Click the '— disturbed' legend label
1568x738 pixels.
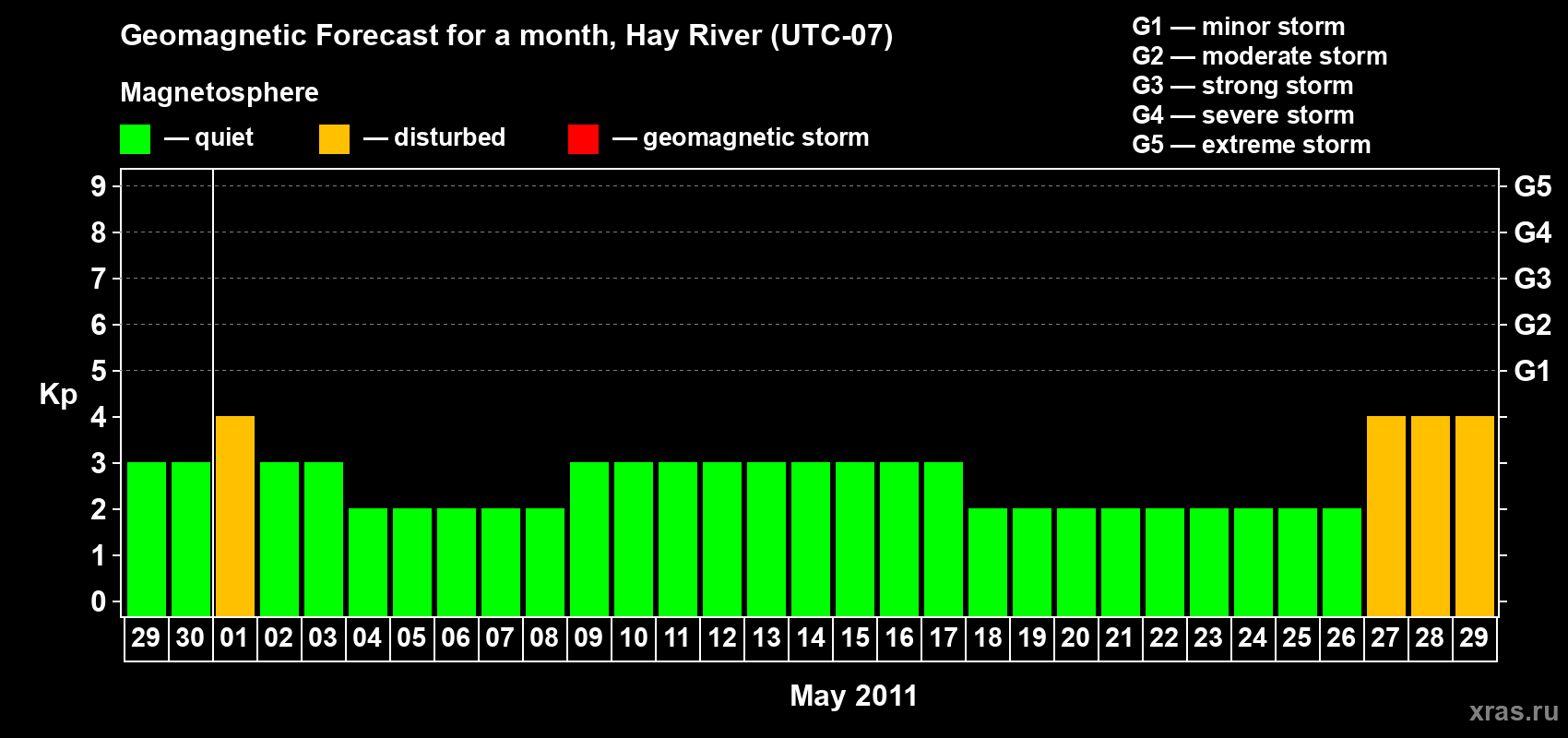click(x=434, y=137)
